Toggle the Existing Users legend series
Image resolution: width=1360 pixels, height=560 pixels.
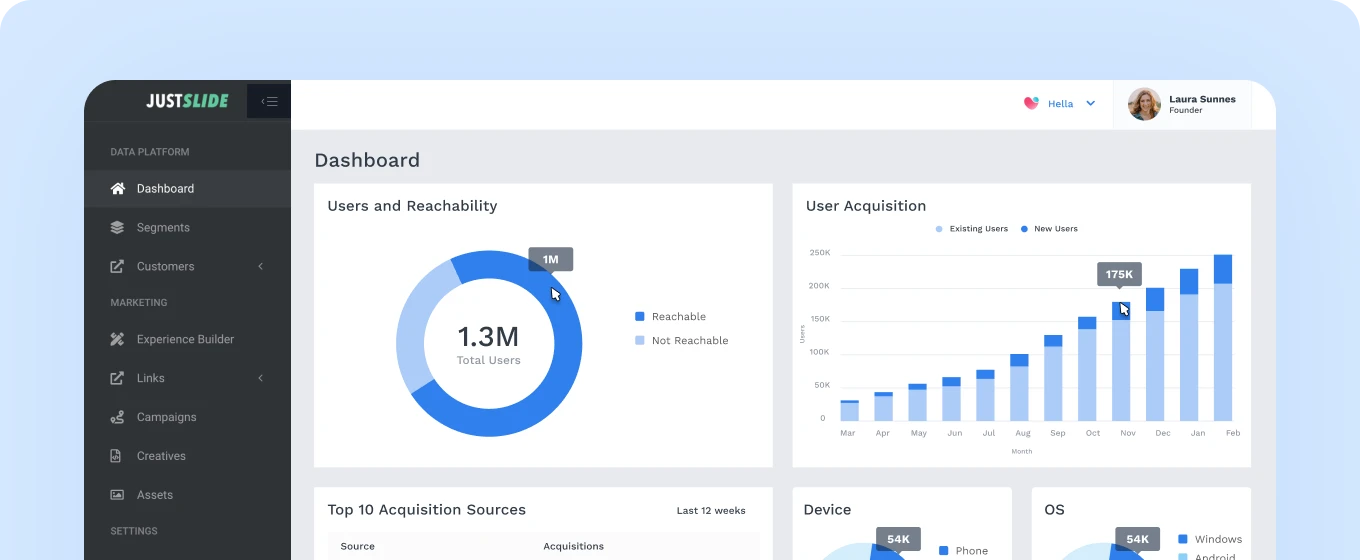point(971,229)
